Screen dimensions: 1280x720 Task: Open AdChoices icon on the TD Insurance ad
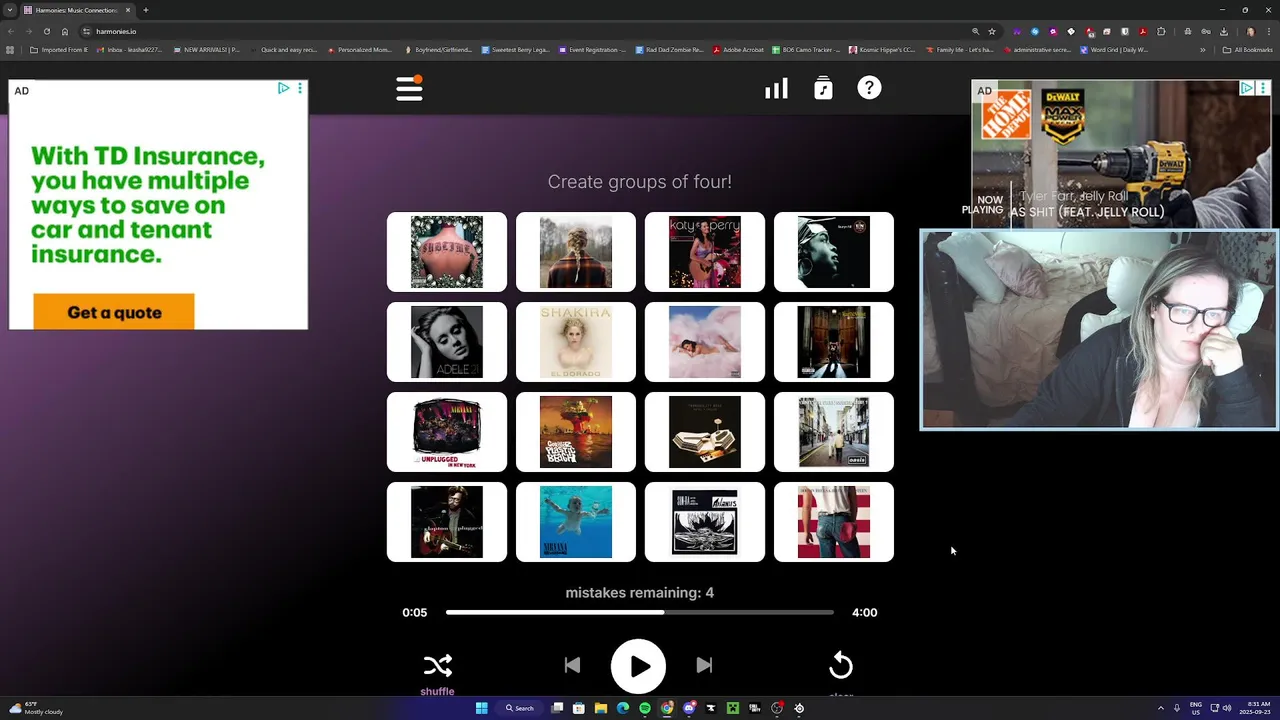tap(284, 89)
